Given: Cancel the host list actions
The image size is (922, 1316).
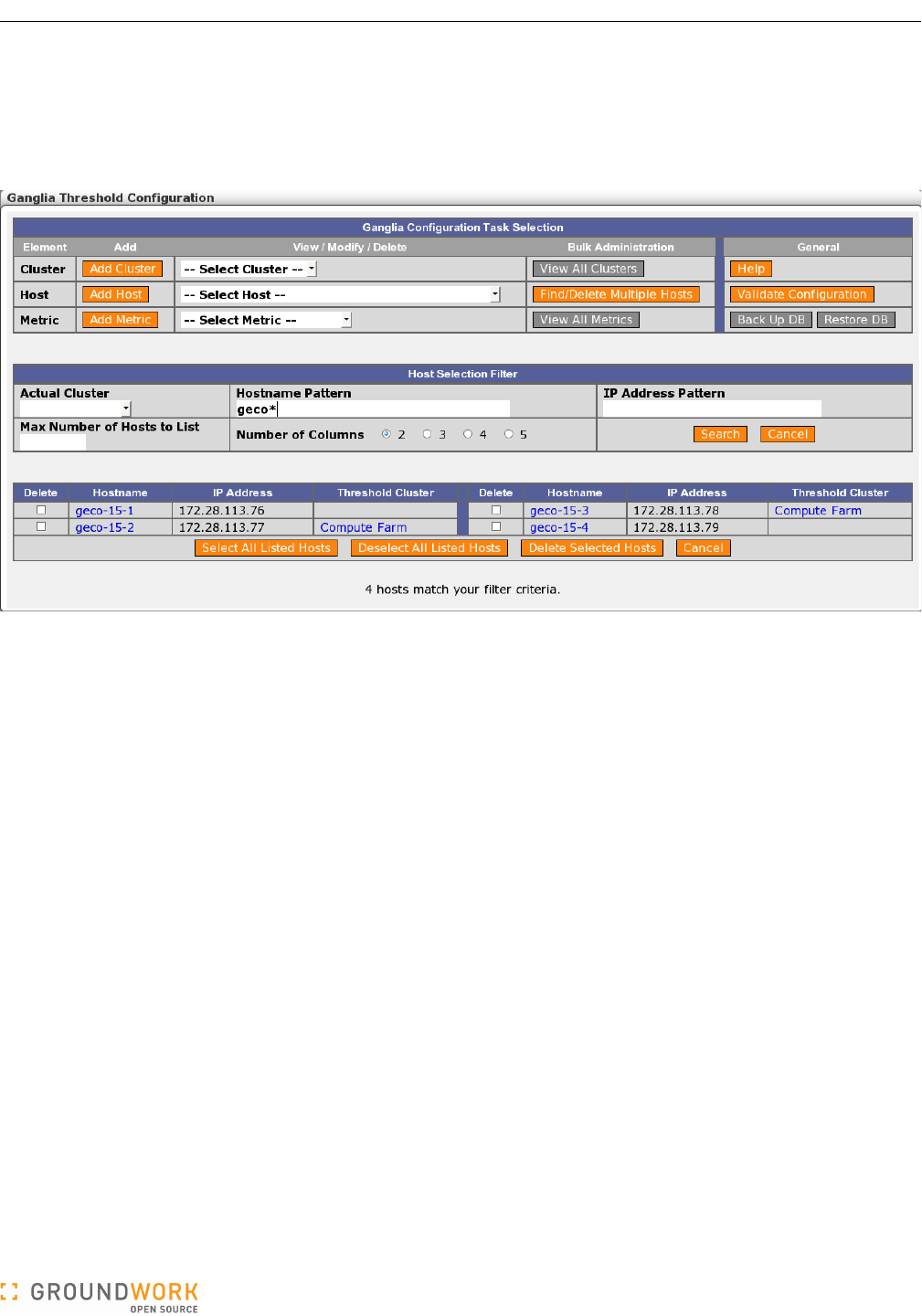Looking at the screenshot, I should [x=704, y=548].
